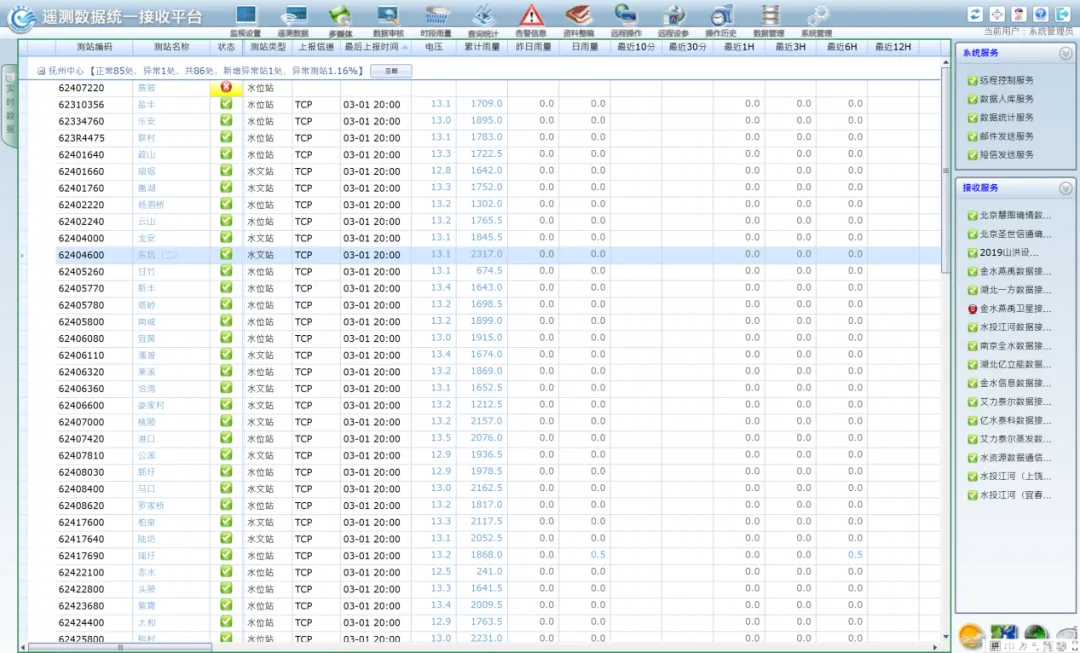The image size is (1080, 653).
Task: Sort by 测站编码 column header
Action: (x=94, y=47)
